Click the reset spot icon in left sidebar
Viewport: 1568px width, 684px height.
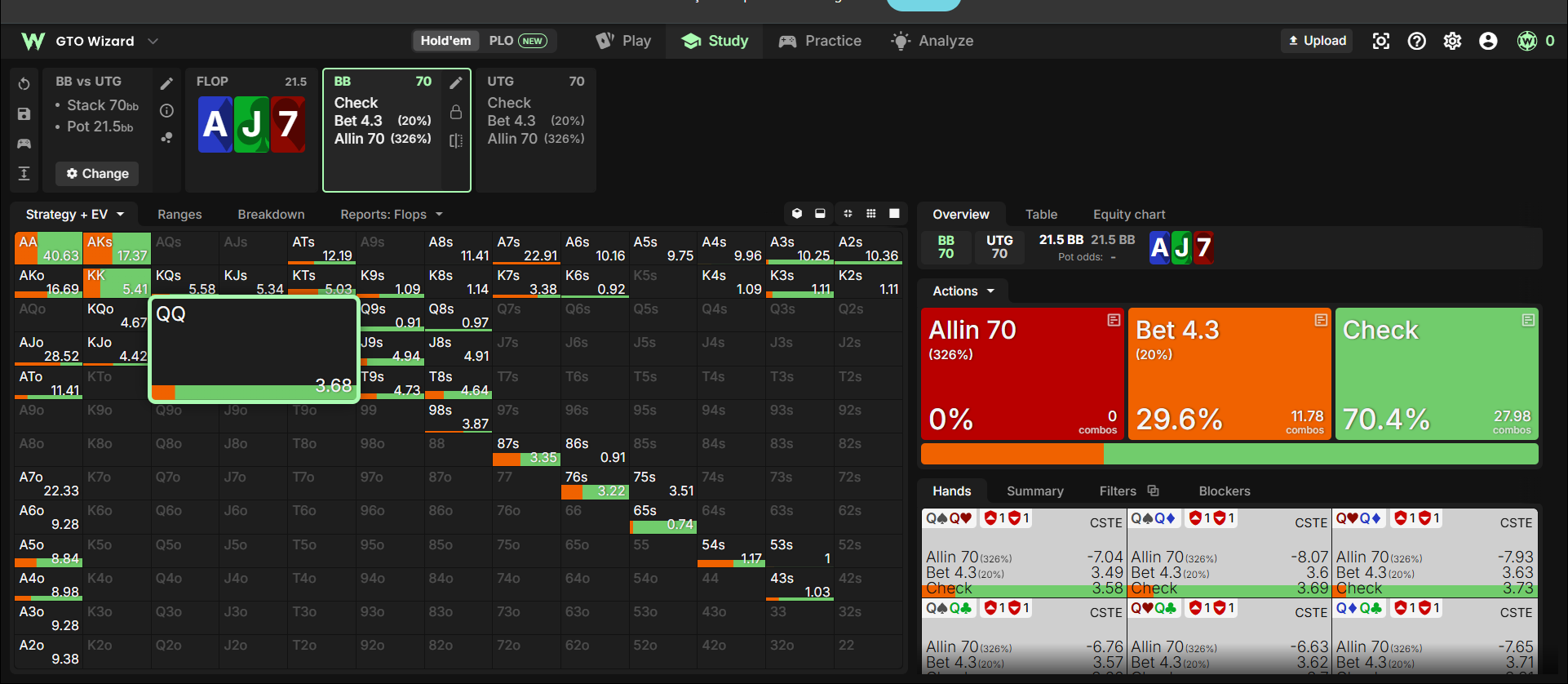coord(24,84)
